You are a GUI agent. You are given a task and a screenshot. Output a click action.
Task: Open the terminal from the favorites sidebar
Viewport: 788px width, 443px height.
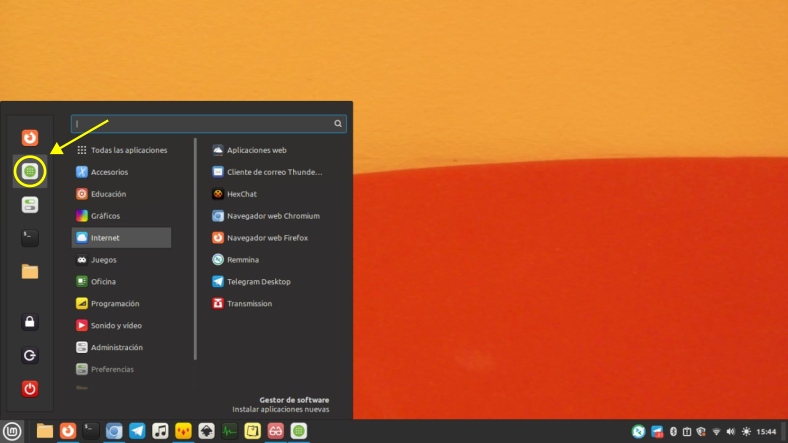[30, 238]
